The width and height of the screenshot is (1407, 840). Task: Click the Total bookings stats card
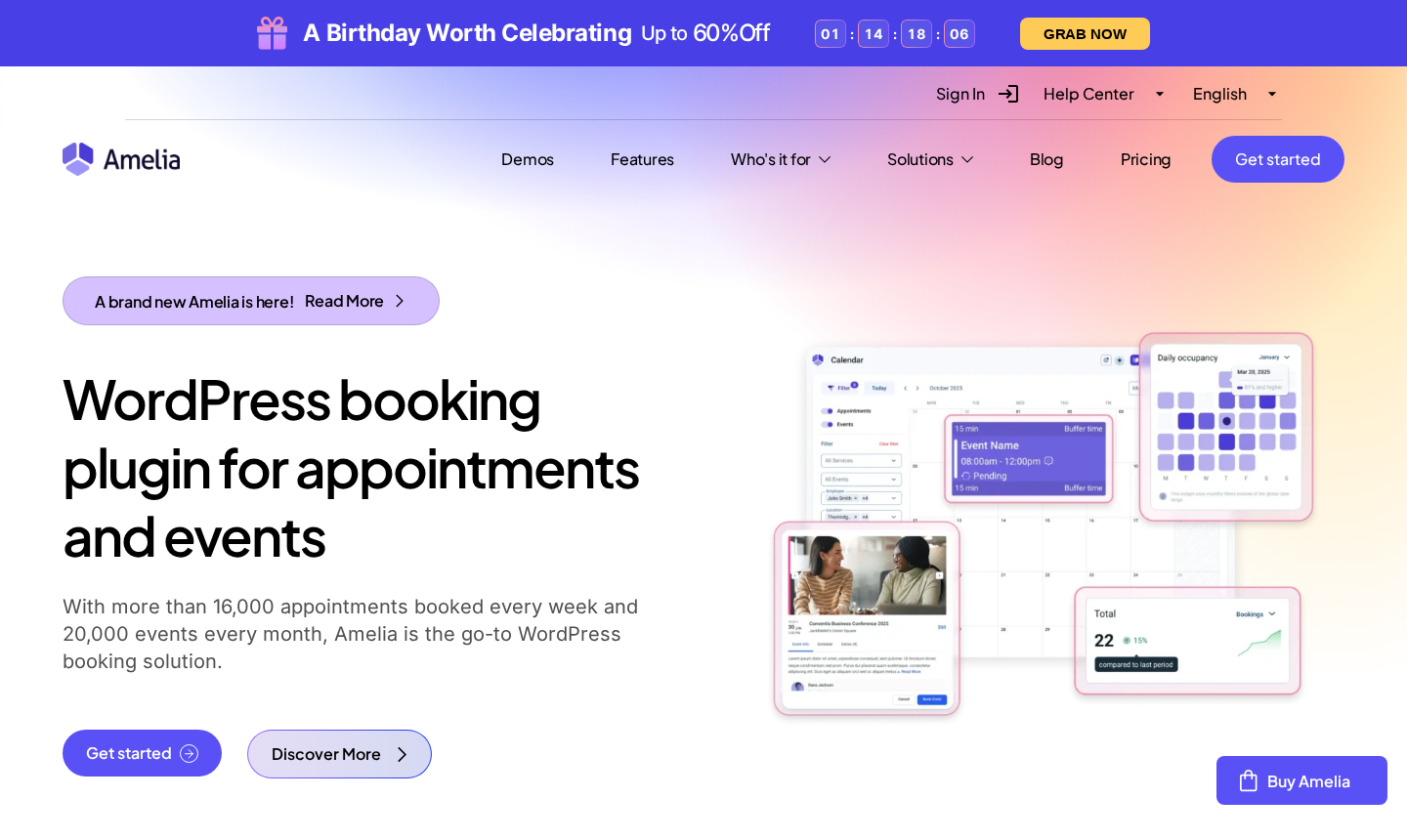coord(1187,641)
